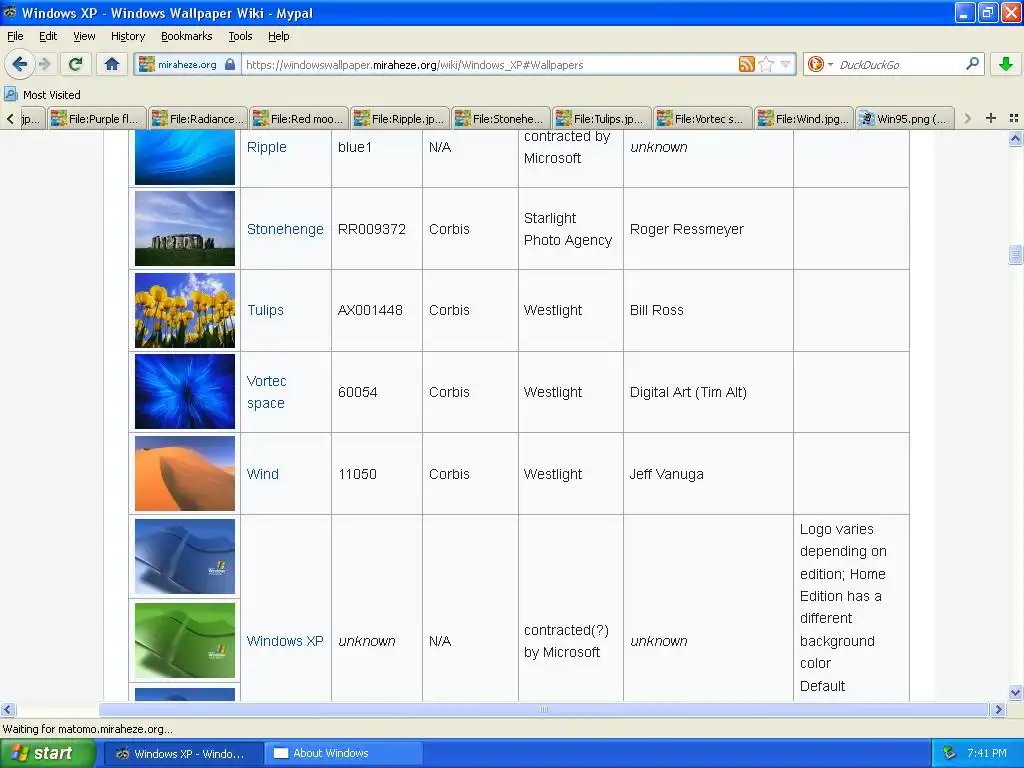This screenshot has height=768, width=1024.
Task: Open the Tulips wallpaper link
Action: tap(265, 310)
